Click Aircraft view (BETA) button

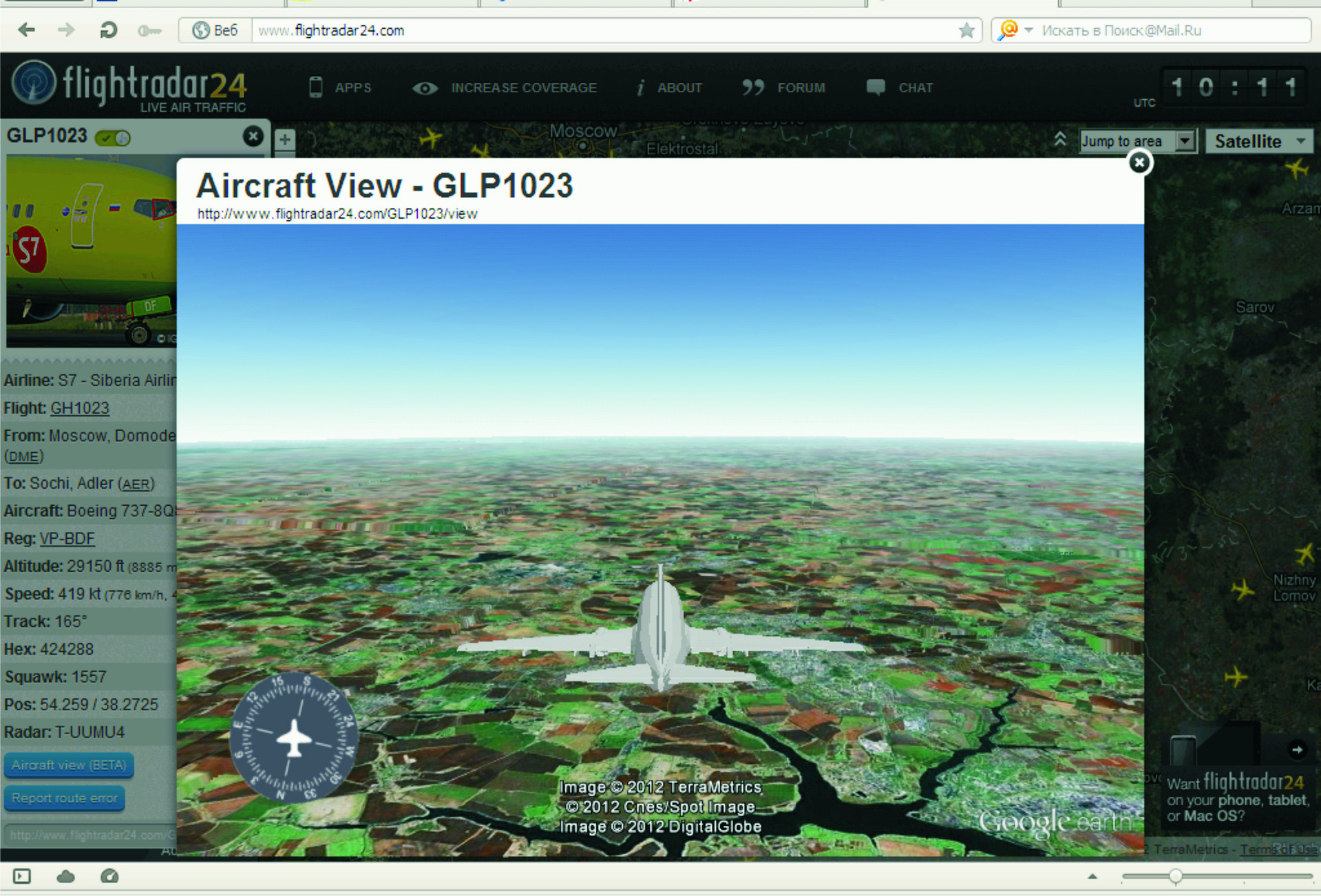click(x=69, y=765)
